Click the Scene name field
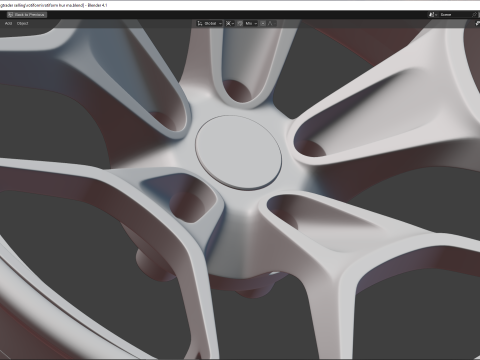Viewport: 480px width, 360px height. click(x=454, y=15)
